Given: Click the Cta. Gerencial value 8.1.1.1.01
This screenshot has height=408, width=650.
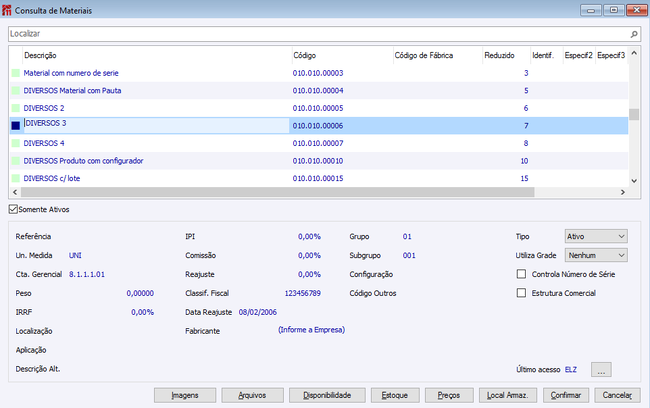Looking at the screenshot, I should [87, 274].
